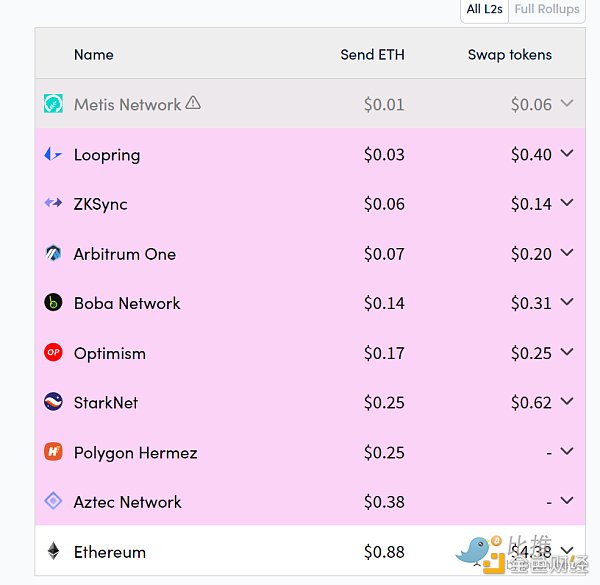Expand the StarkNet row chevron
Viewport: 600px width, 585px height.
pyautogui.click(x=567, y=401)
